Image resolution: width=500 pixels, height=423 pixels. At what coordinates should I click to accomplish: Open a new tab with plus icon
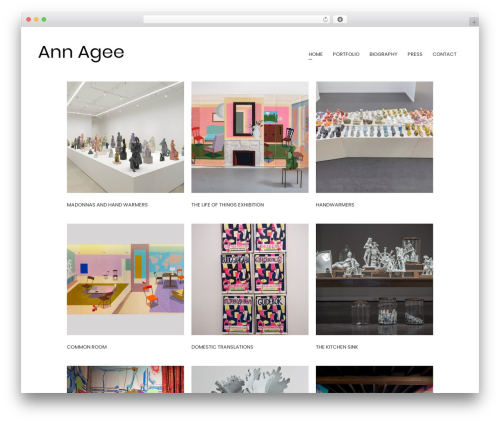pyautogui.click(x=474, y=22)
